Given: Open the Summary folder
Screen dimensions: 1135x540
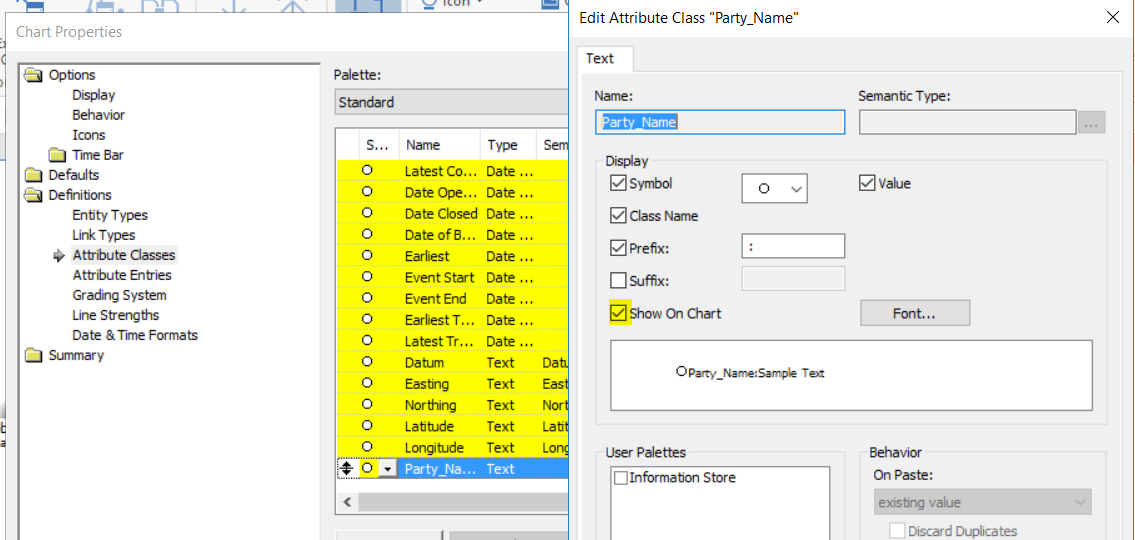Looking at the screenshot, I should (33, 355).
